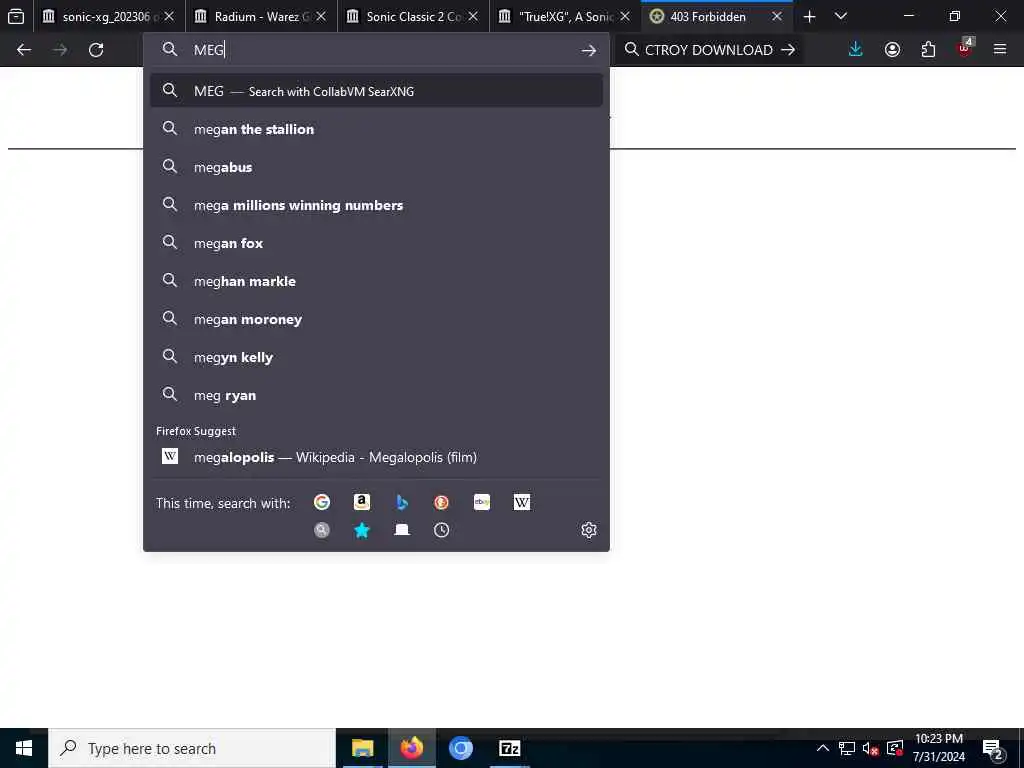This screenshot has width=1024, height=768.
Task: Pick the gray magnifier search engine icon
Action: [321, 530]
